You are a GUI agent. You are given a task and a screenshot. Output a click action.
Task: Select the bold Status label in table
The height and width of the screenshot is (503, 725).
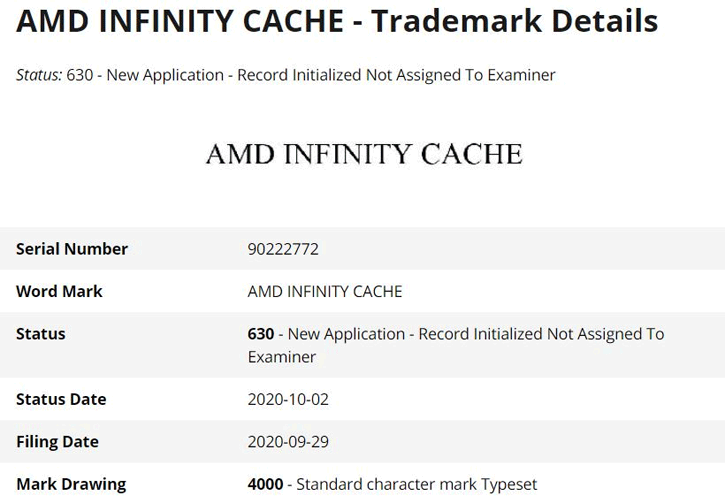pyautogui.click(x=41, y=334)
